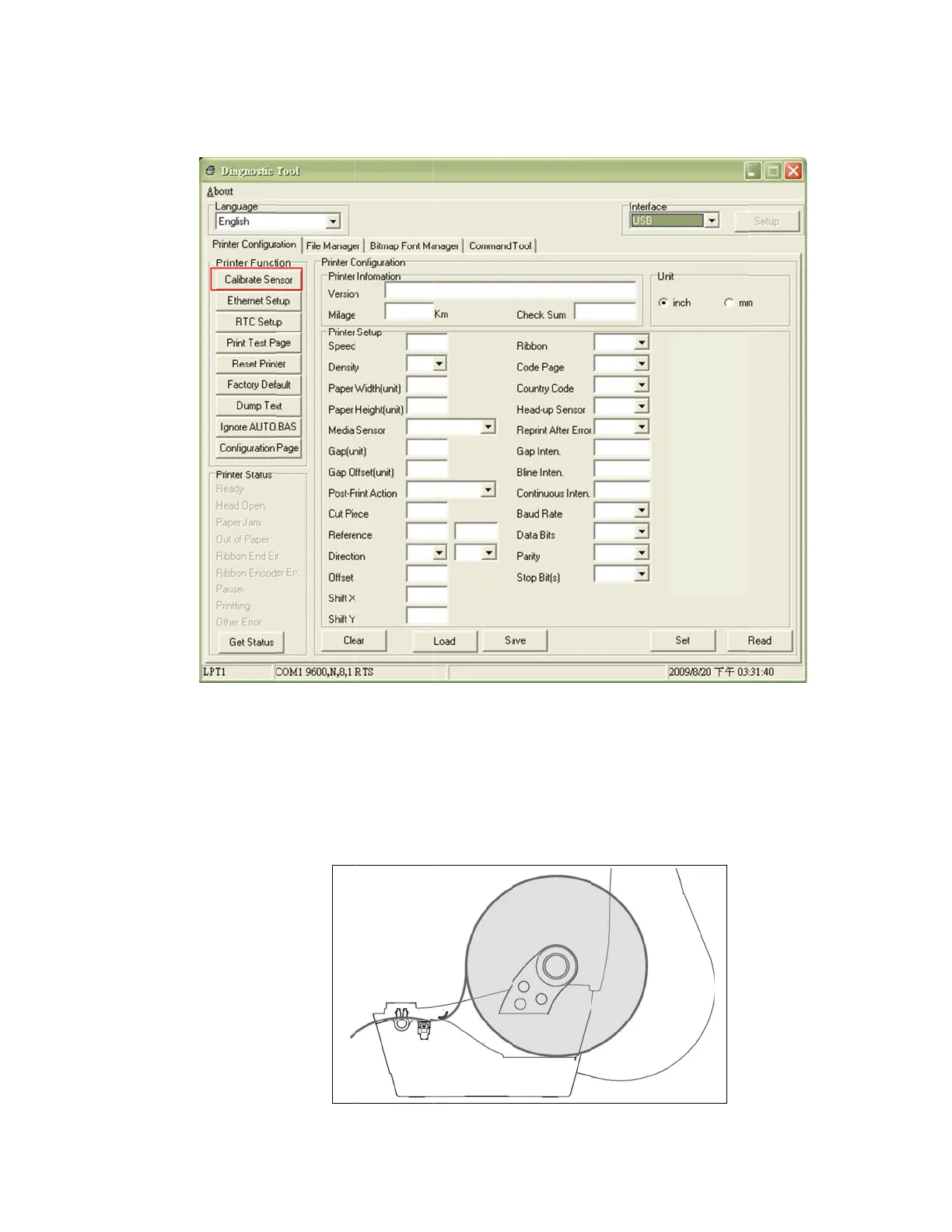952x1232 pixels.
Task: Open the Baud Rate dropdown
Action: click(x=642, y=511)
